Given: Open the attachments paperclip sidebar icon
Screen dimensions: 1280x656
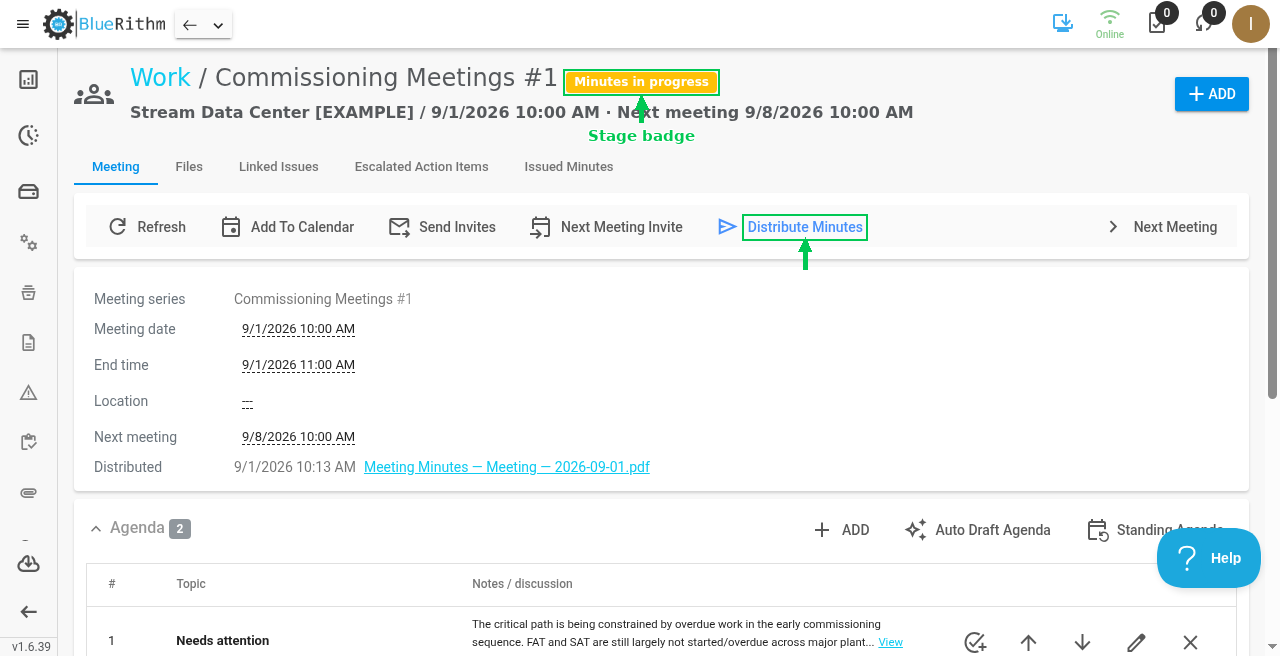Looking at the screenshot, I should [29, 493].
